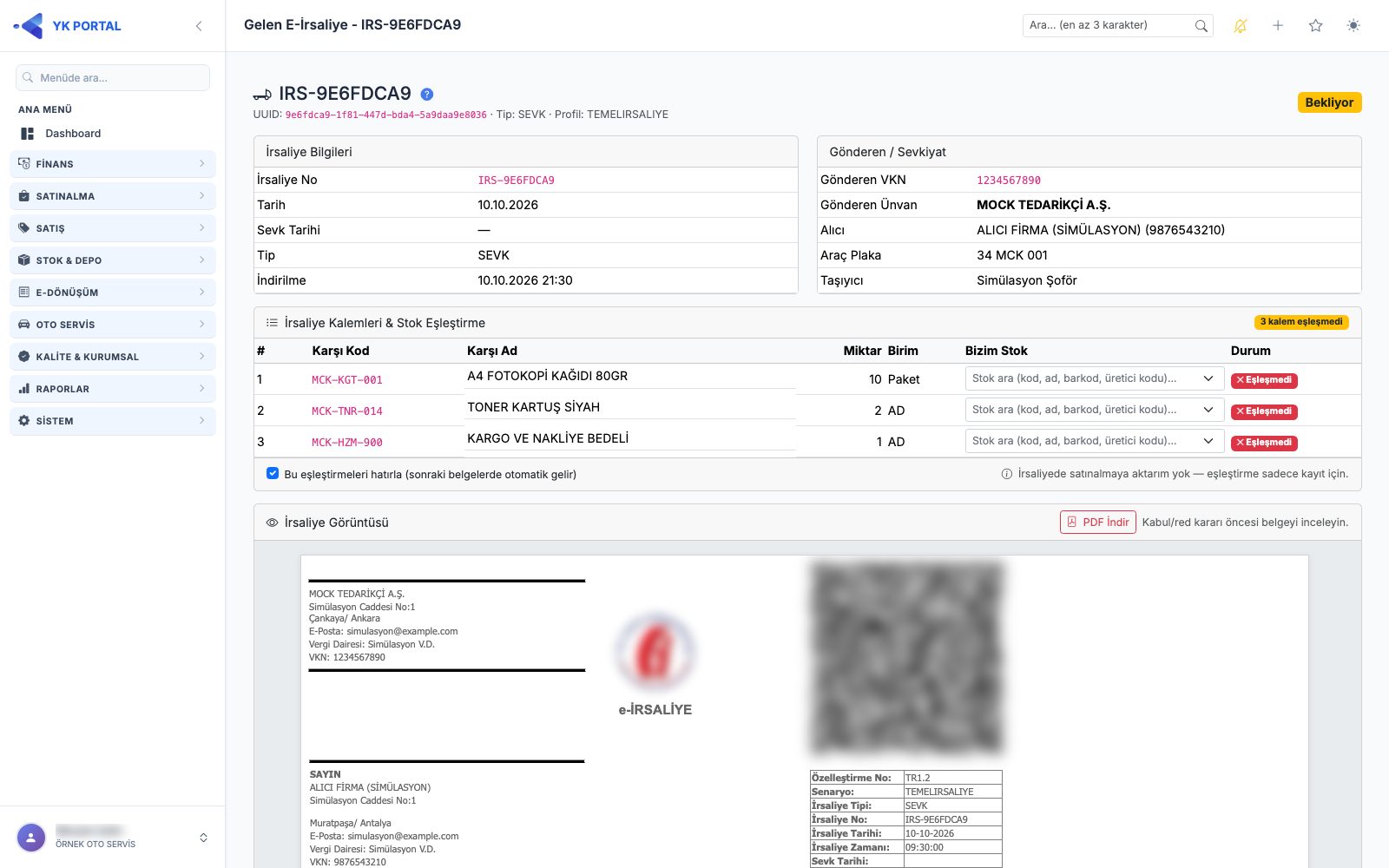Click the code MCK-TNR-014
Image resolution: width=1389 pixels, height=868 pixels.
point(347,411)
